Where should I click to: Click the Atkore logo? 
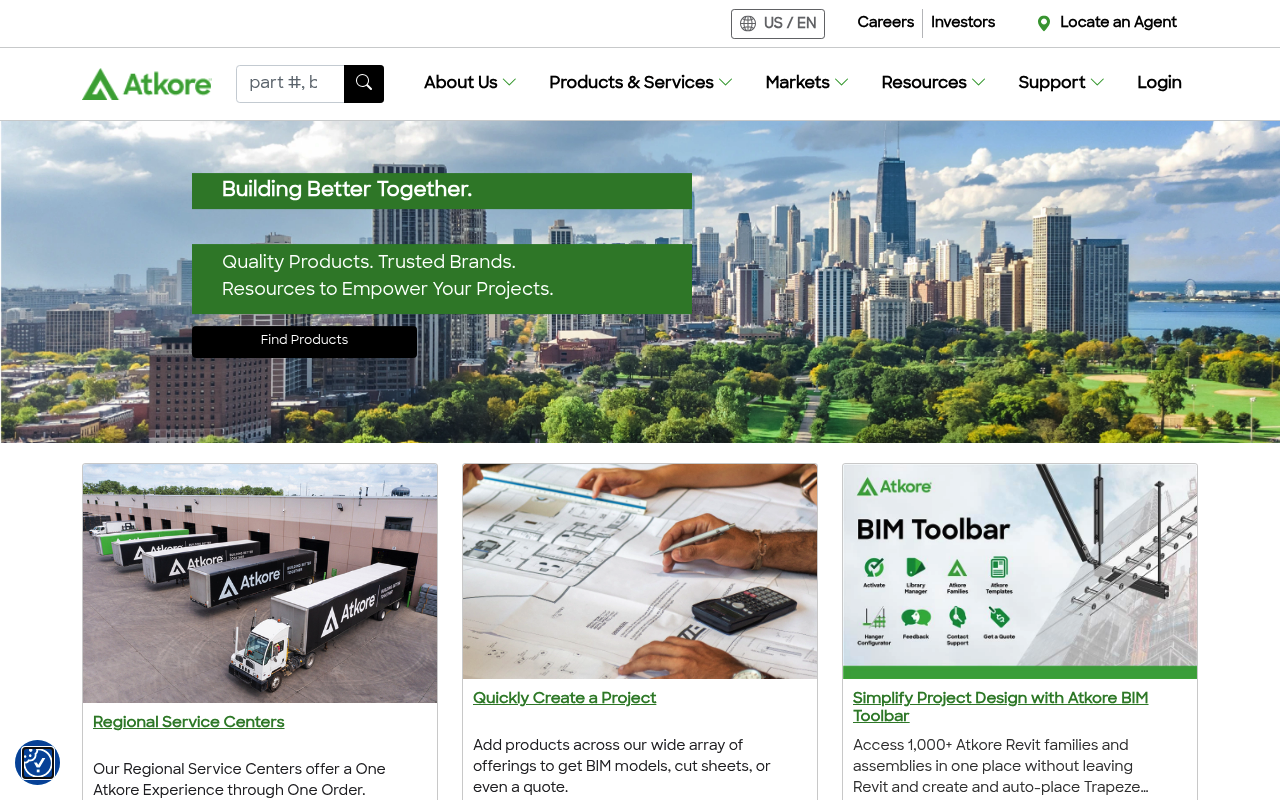point(147,84)
